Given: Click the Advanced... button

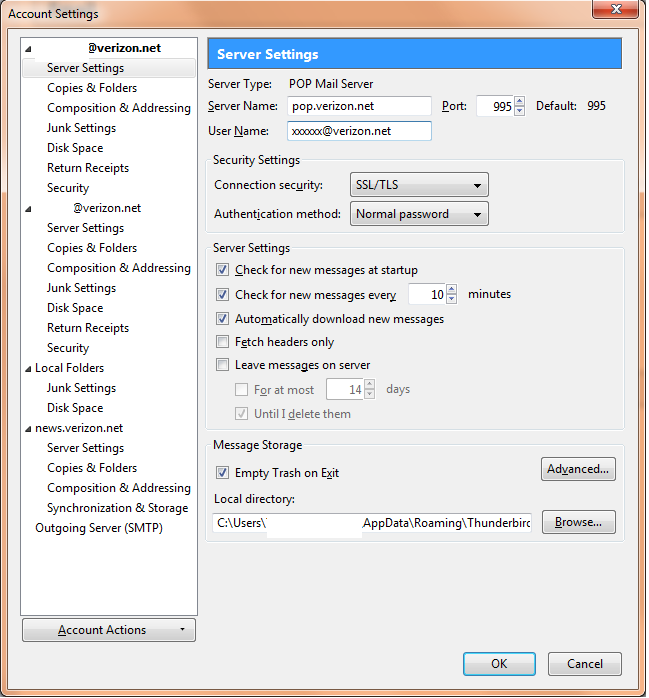Looking at the screenshot, I should (578, 469).
